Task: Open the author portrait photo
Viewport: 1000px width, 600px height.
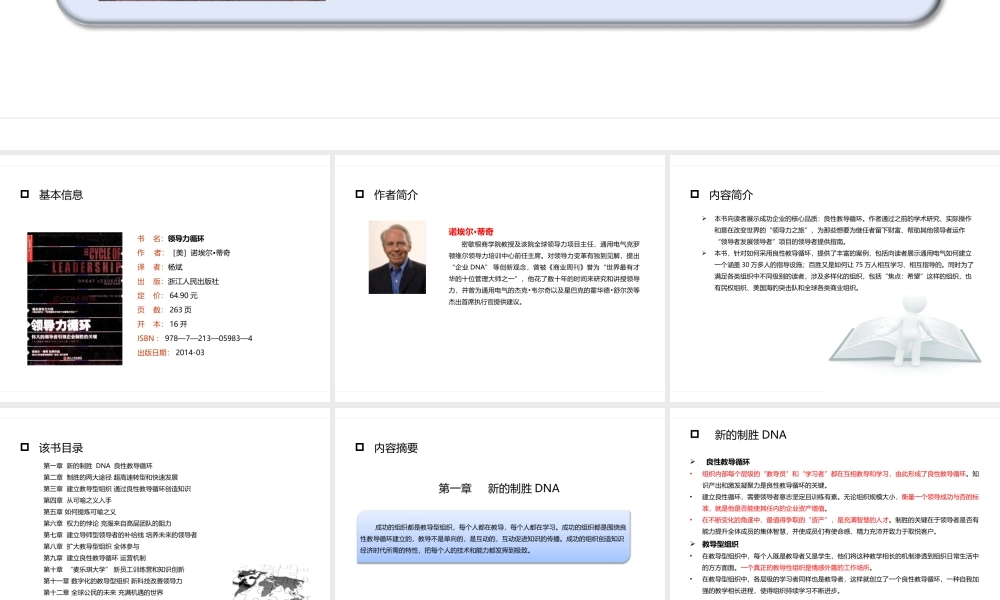Action: point(397,257)
